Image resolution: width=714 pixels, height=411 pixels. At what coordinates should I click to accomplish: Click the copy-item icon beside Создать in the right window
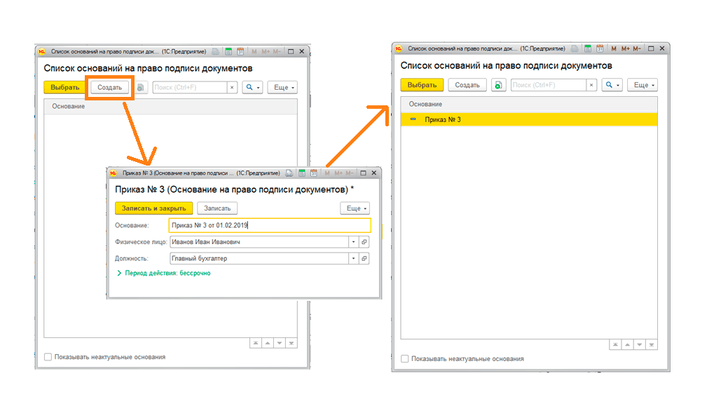click(499, 85)
